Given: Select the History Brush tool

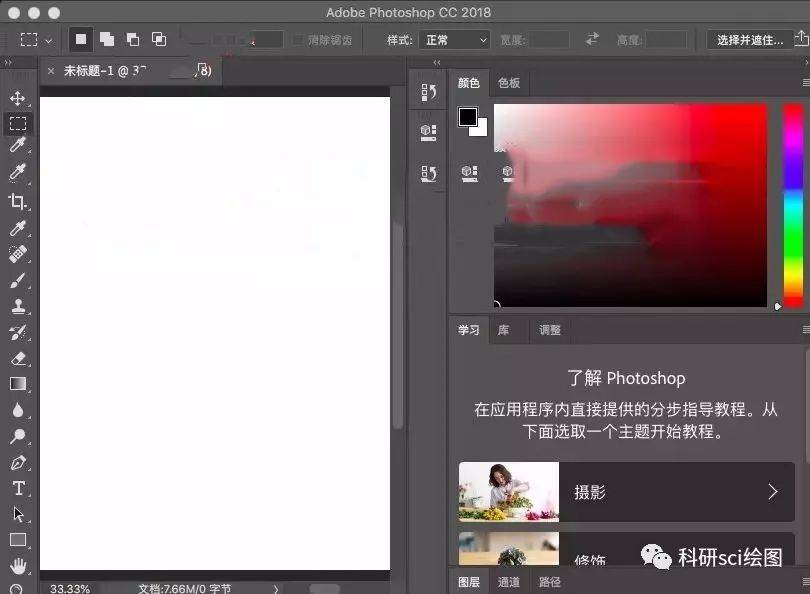Looking at the screenshot, I should pyautogui.click(x=18, y=332).
